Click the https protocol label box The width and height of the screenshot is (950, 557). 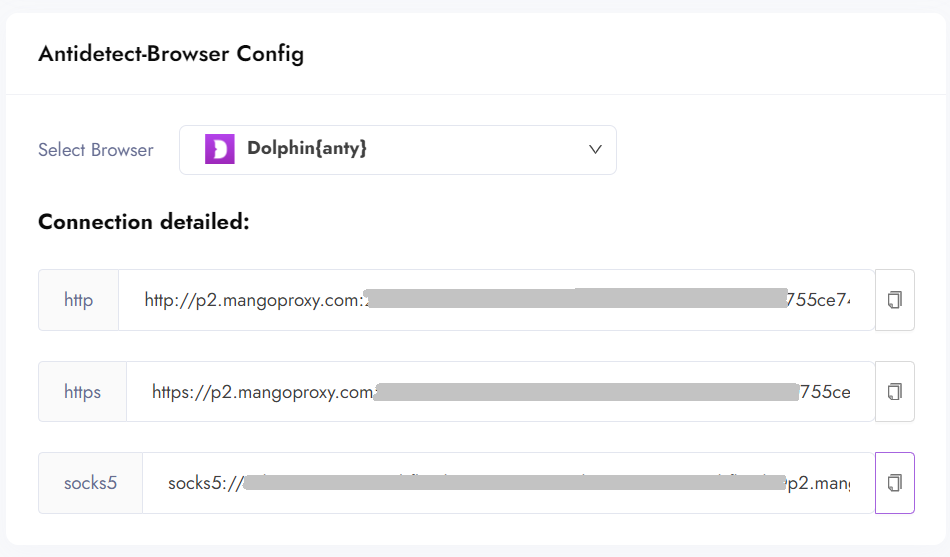tap(82, 391)
